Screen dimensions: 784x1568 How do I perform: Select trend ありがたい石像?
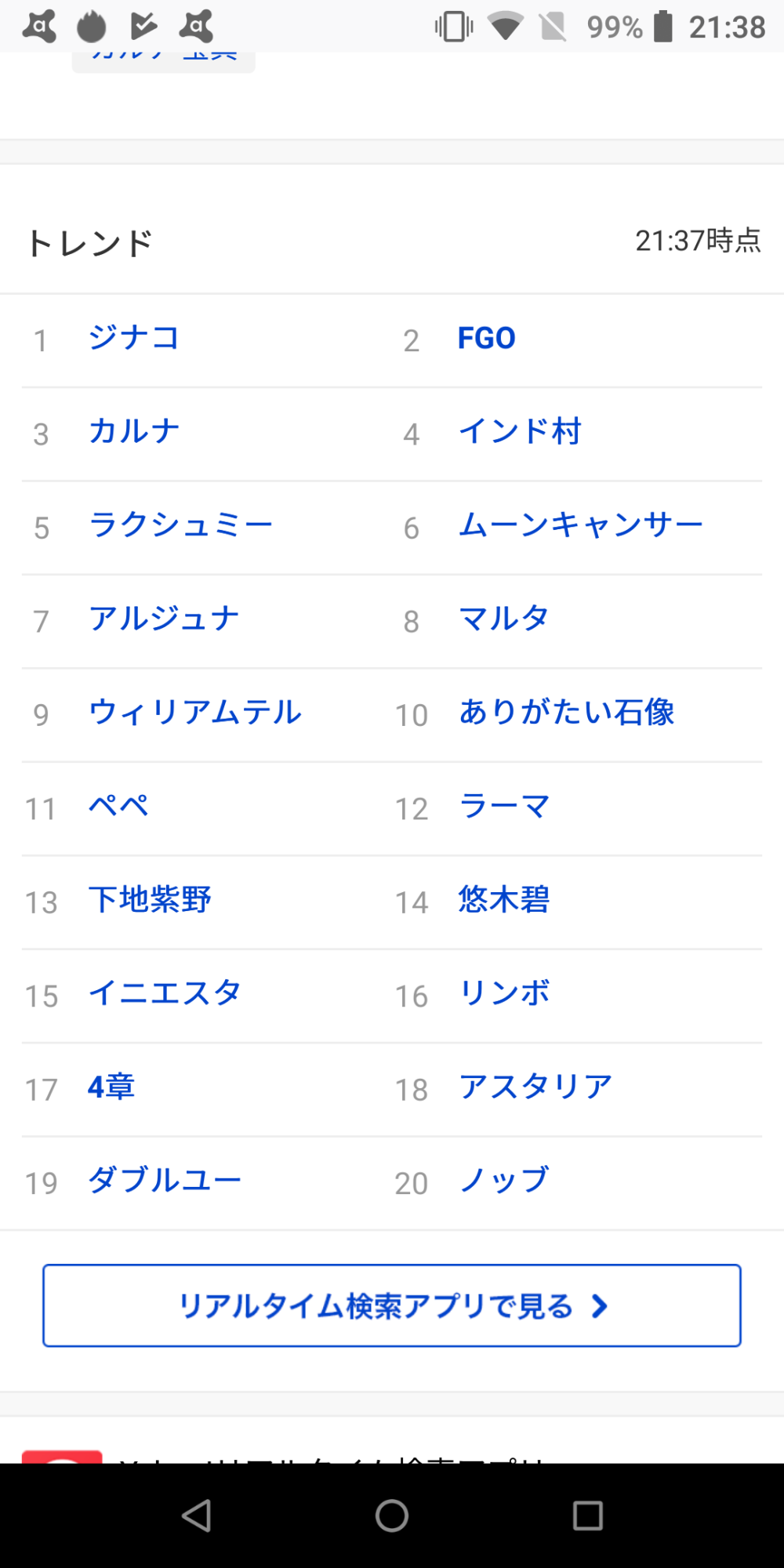pyautogui.click(x=567, y=713)
